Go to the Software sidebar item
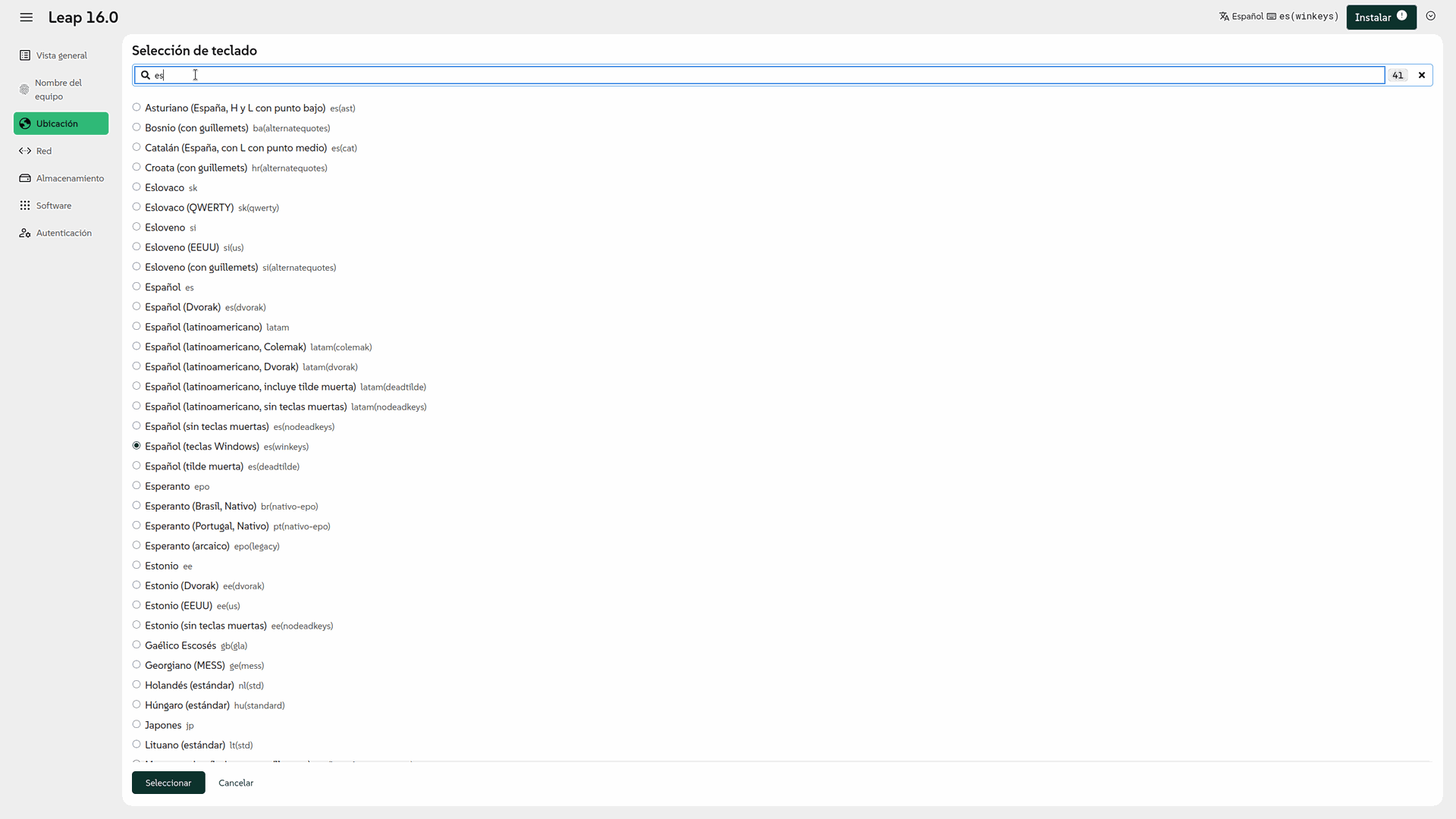The image size is (1456, 819). pyautogui.click(x=53, y=206)
